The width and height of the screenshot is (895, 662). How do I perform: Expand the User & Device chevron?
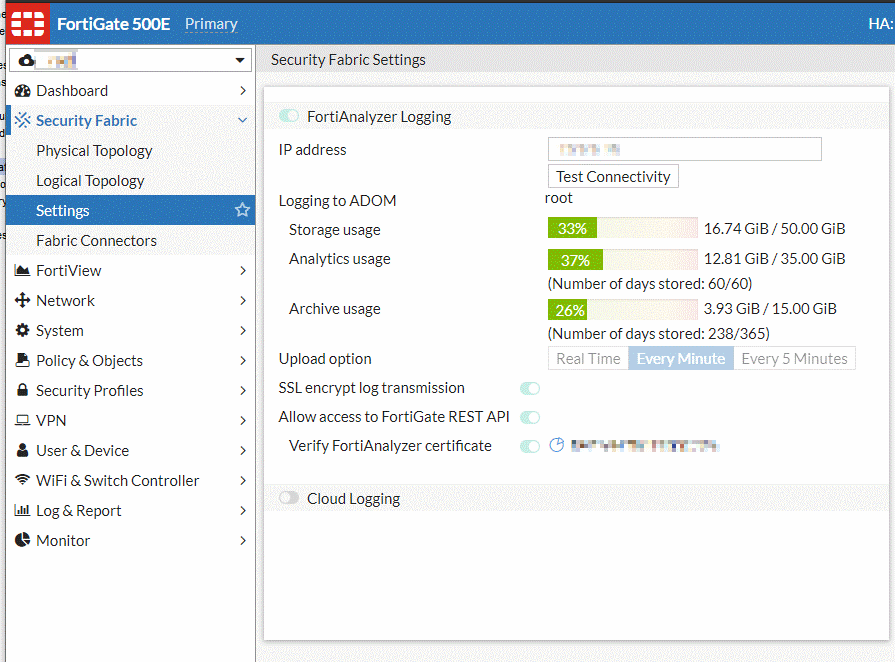pos(243,450)
